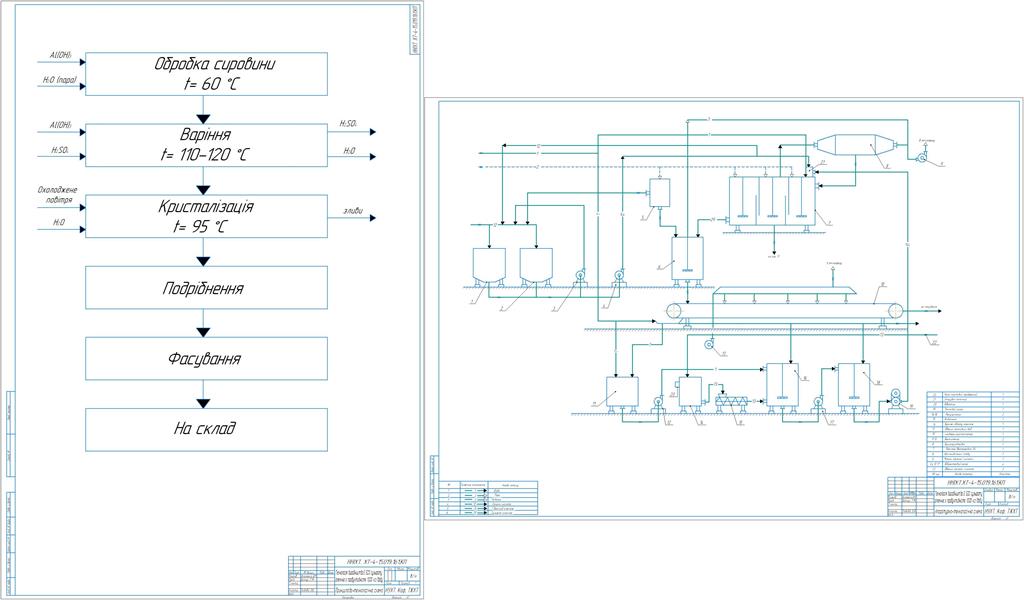Click the 'Фасування' process block
The image size is (1024, 600).
click(x=206, y=358)
